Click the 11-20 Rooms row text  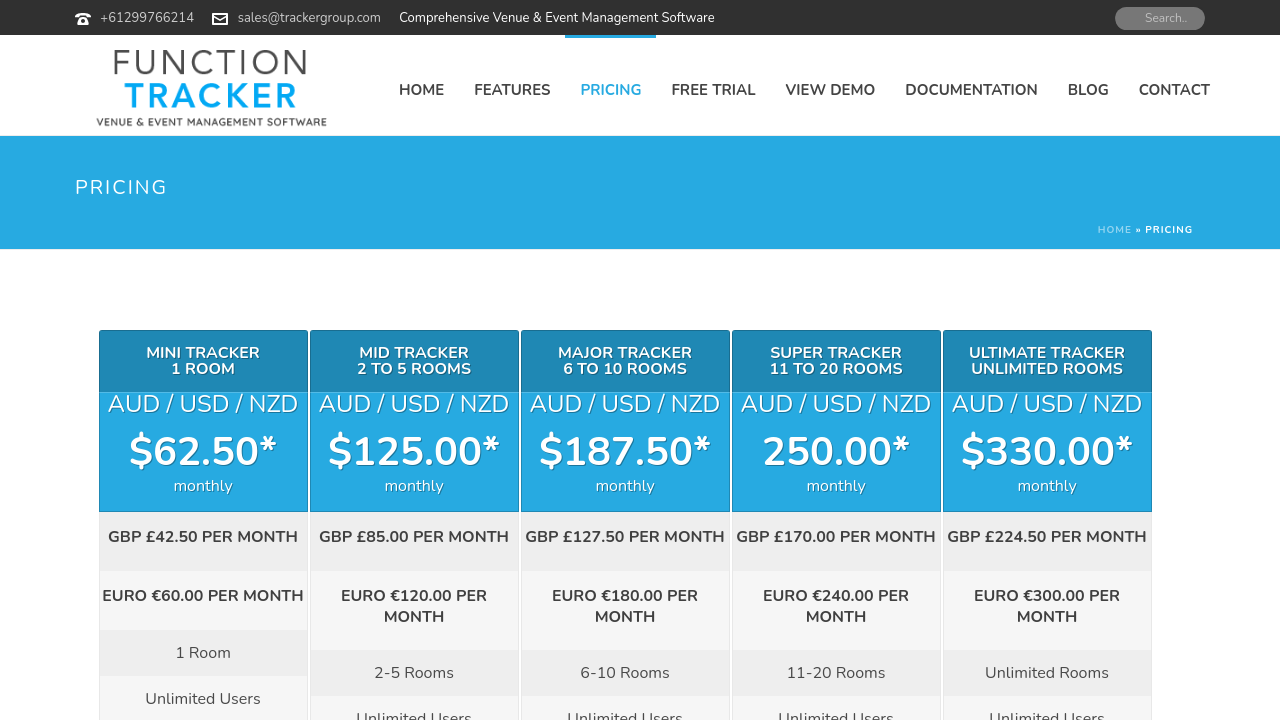click(836, 673)
